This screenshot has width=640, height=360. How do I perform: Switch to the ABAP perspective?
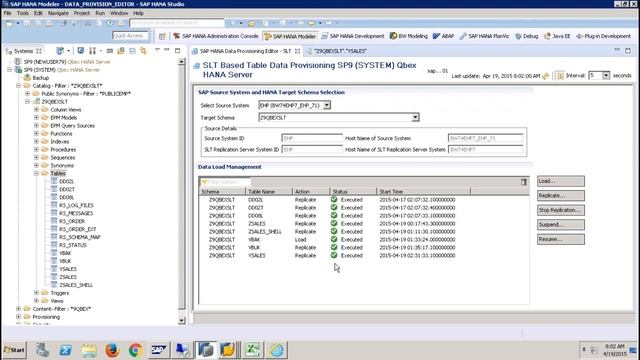point(443,36)
